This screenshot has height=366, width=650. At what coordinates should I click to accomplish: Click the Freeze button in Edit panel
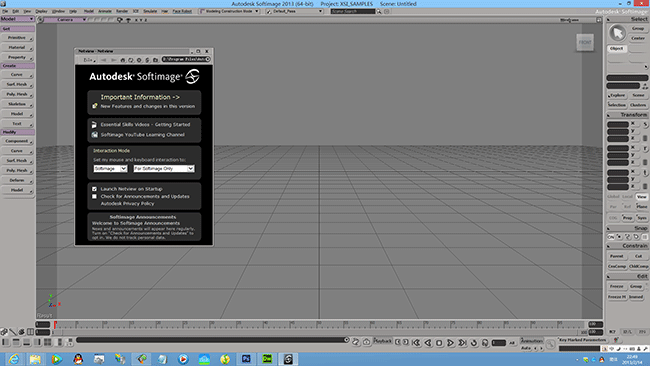(x=616, y=286)
